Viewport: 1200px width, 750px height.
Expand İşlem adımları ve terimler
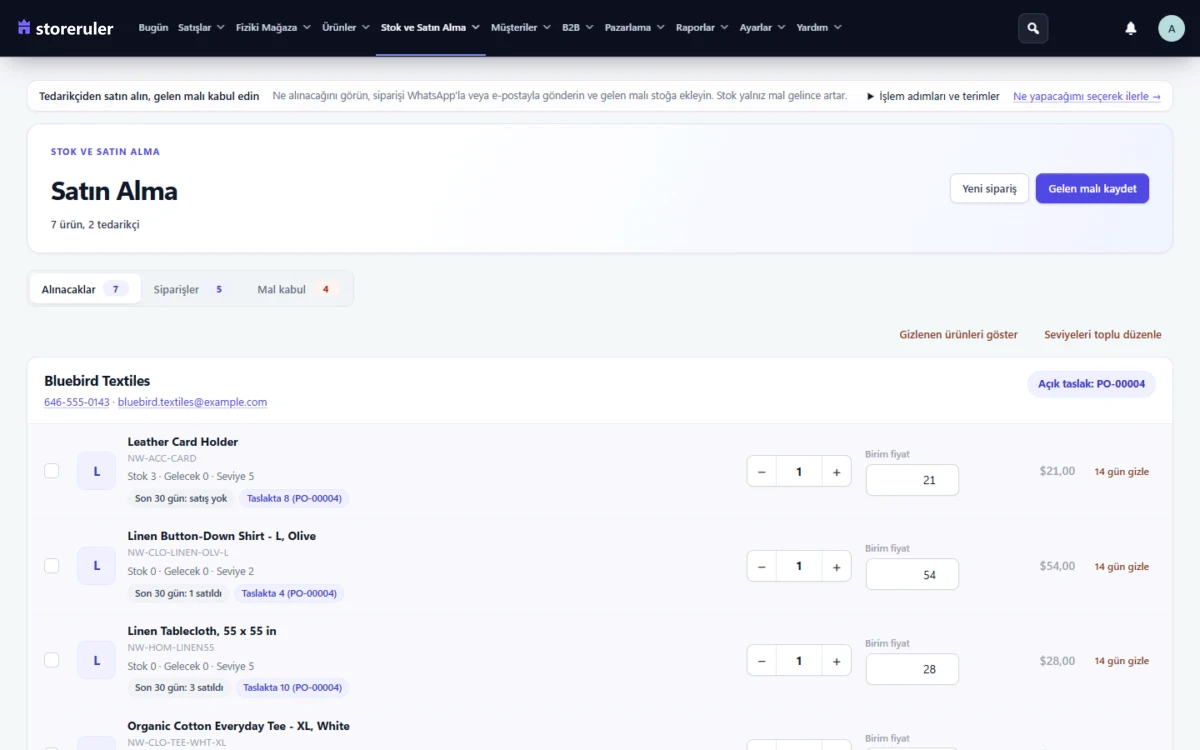933,96
